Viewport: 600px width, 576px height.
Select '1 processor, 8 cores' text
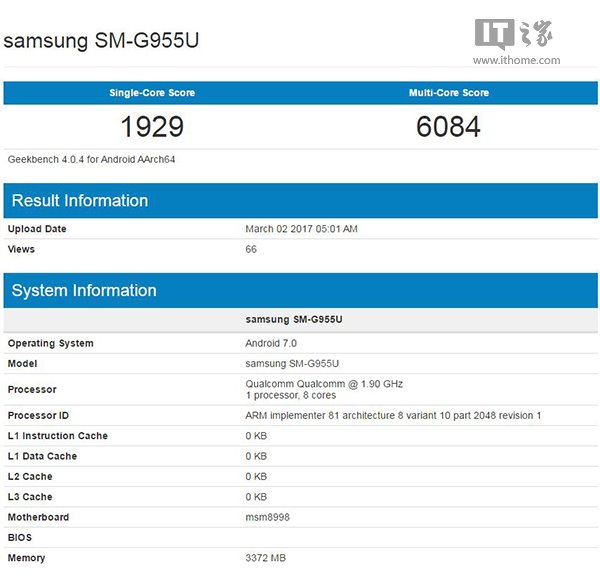click(291, 395)
